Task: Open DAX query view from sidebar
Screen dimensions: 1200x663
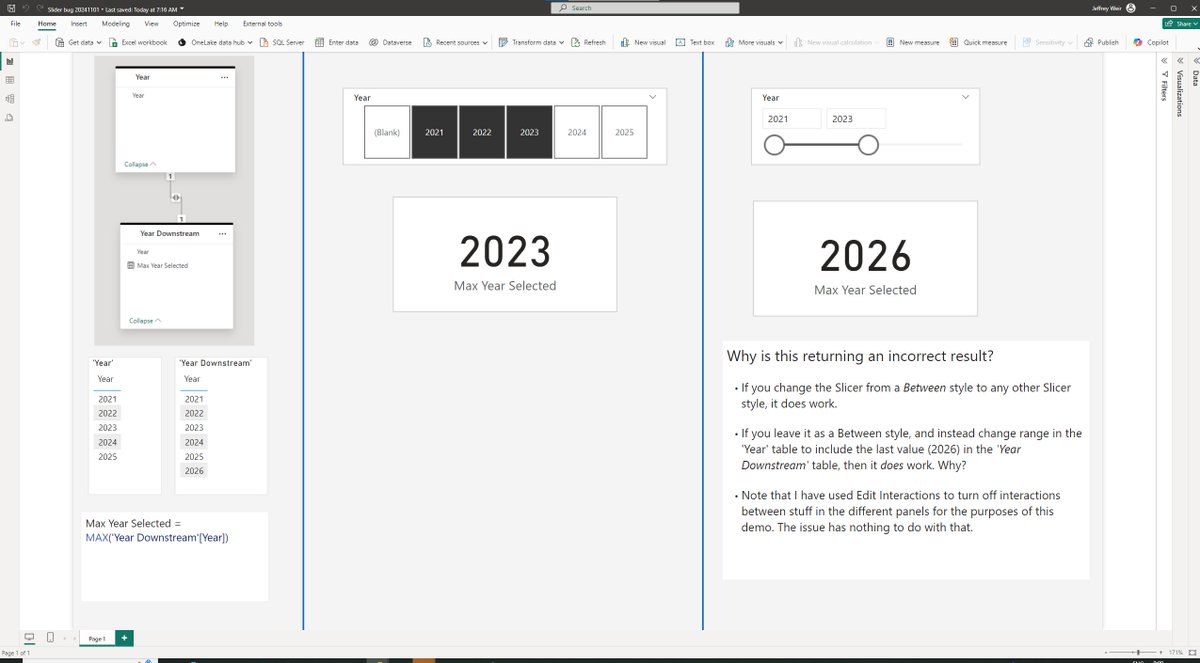Action: click(9, 117)
